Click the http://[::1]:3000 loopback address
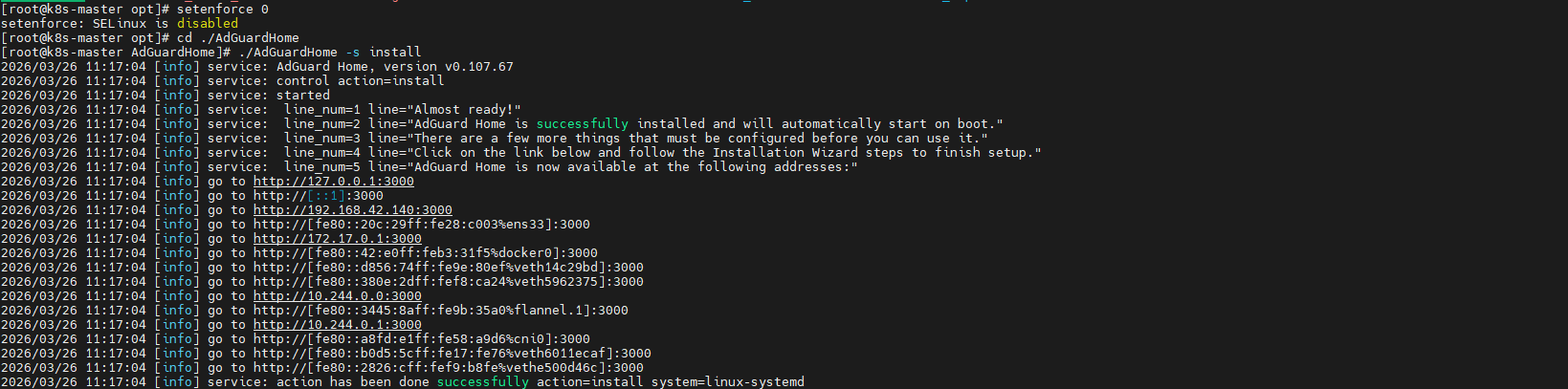 tap(318, 196)
